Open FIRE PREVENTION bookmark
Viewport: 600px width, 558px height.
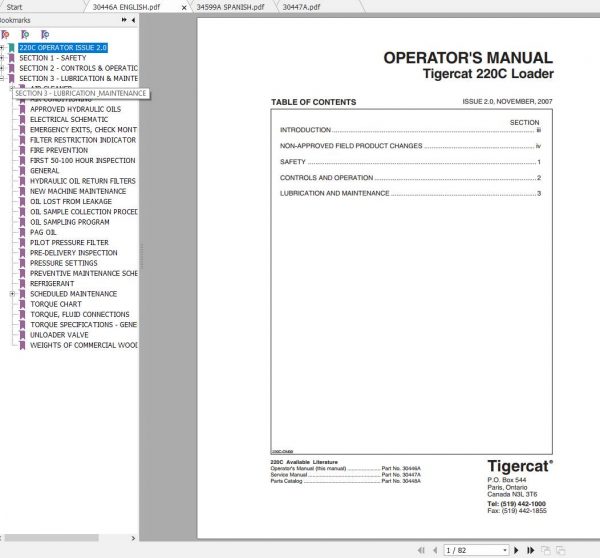click(x=59, y=150)
